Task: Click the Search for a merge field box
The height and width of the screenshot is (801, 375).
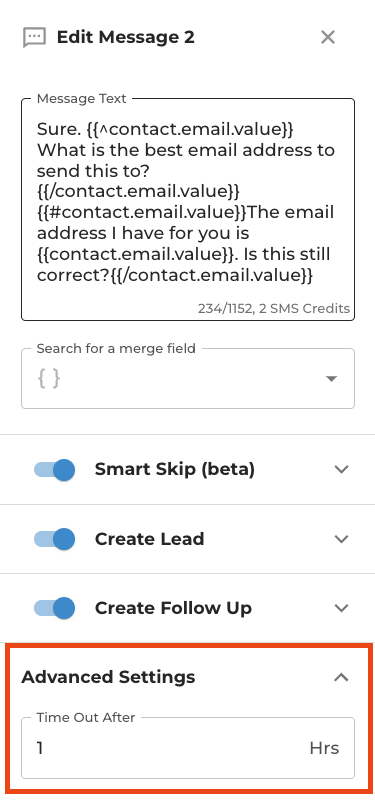Action: (188, 379)
